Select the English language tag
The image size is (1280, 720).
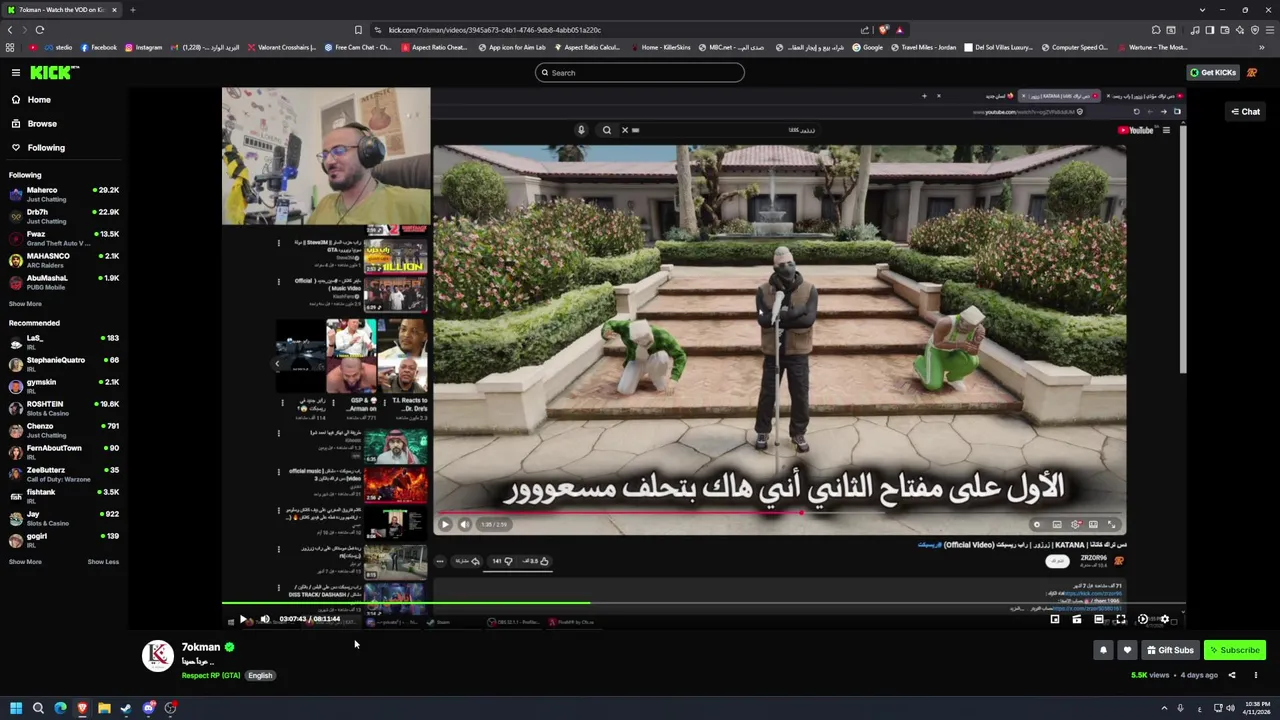[x=260, y=676]
